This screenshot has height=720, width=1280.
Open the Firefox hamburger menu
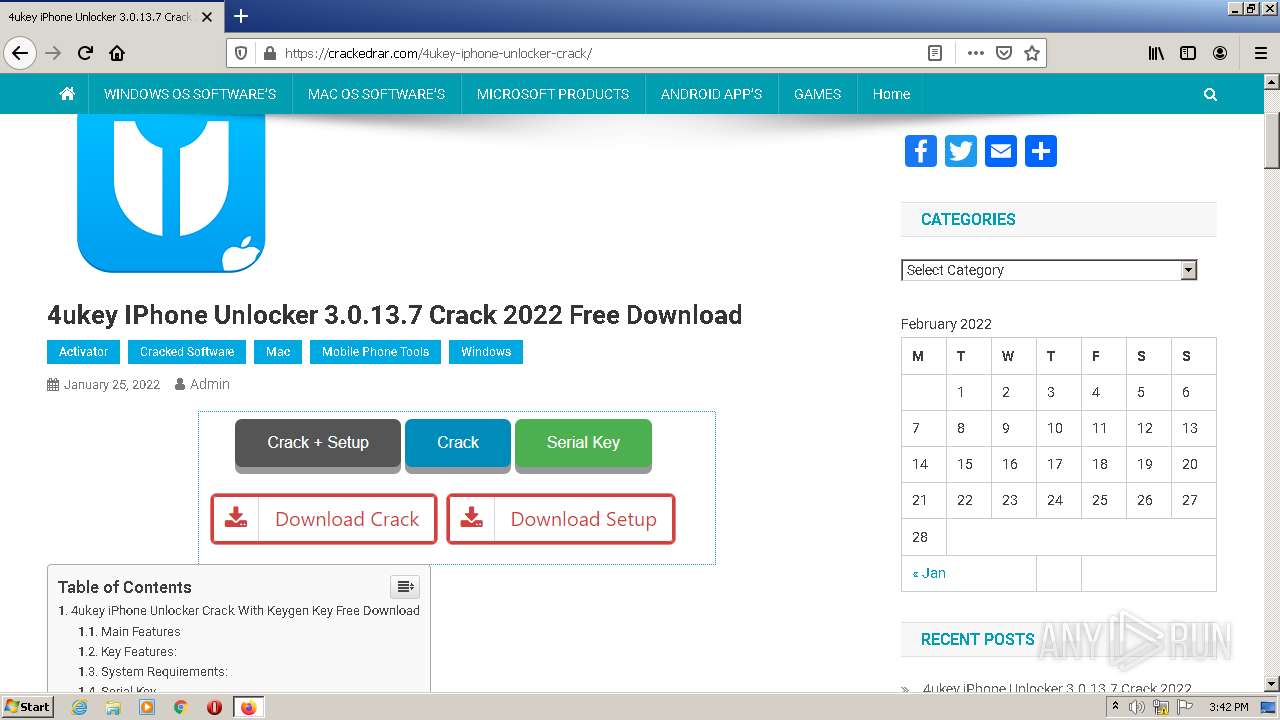pyautogui.click(x=1260, y=53)
